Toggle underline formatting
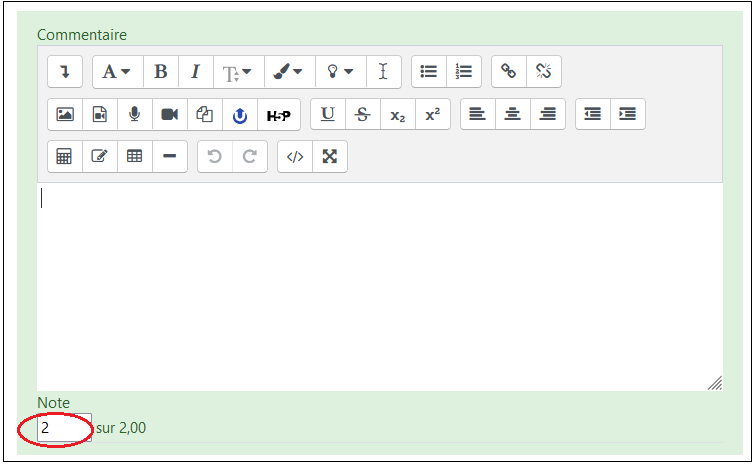755x464 pixels. tap(327, 114)
